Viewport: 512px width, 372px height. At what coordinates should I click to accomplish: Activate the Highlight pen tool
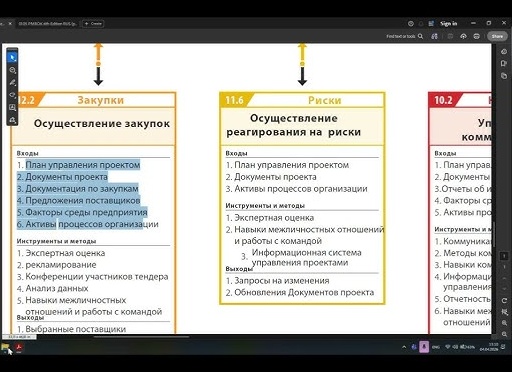click(12, 82)
